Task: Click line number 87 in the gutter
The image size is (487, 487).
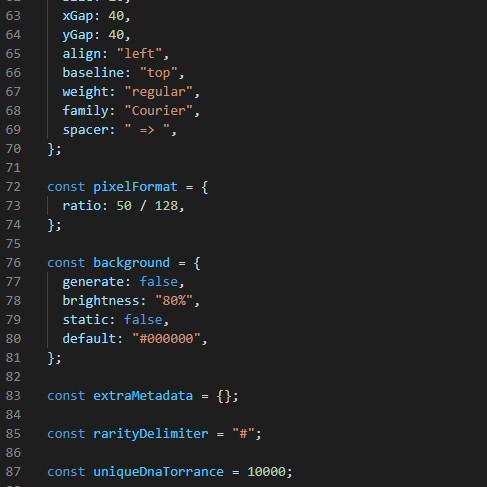Action: (x=13, y=472)
